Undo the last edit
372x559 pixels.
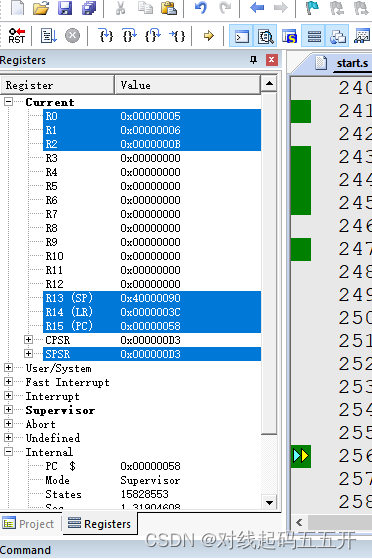201,8
